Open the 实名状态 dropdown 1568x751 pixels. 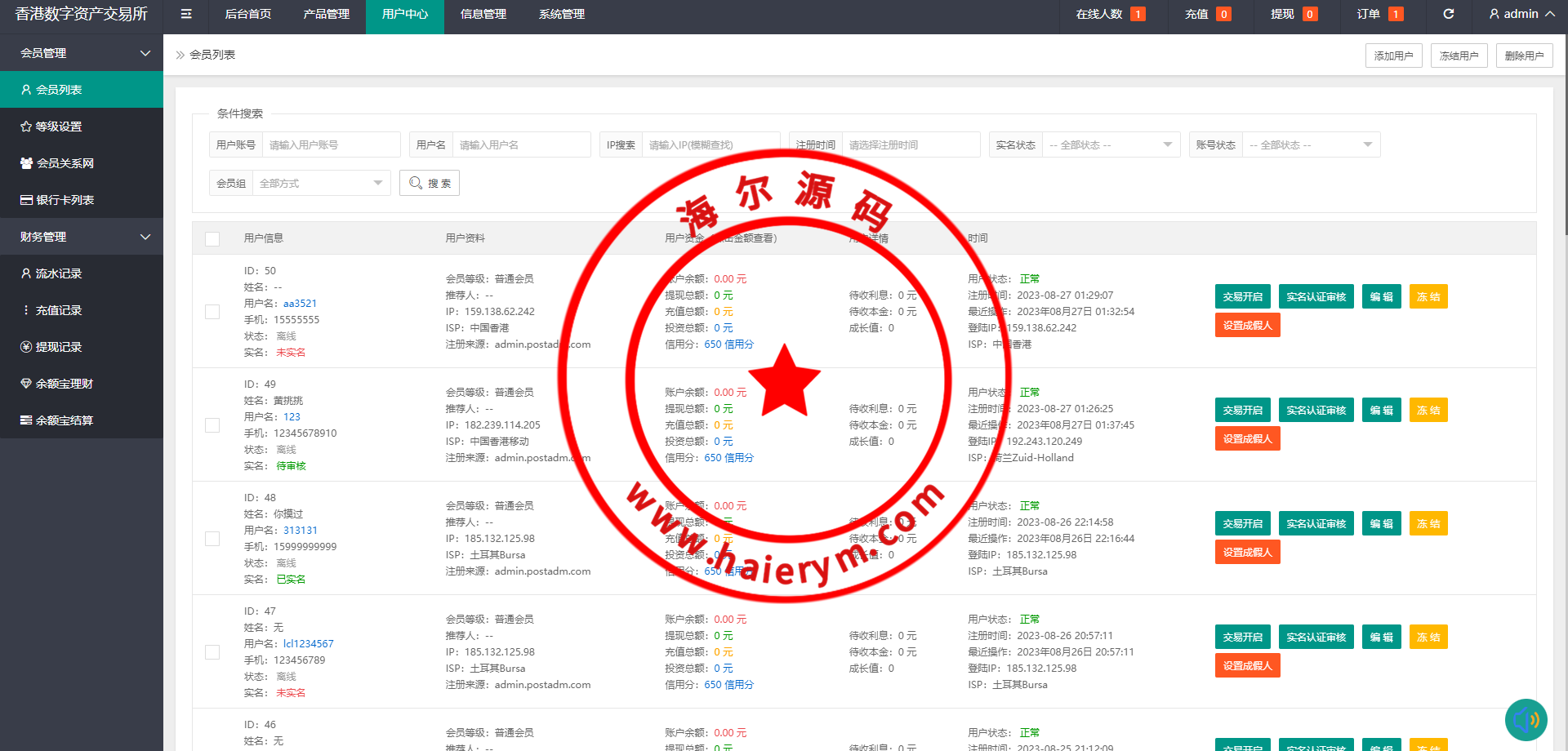point(1110,144)
